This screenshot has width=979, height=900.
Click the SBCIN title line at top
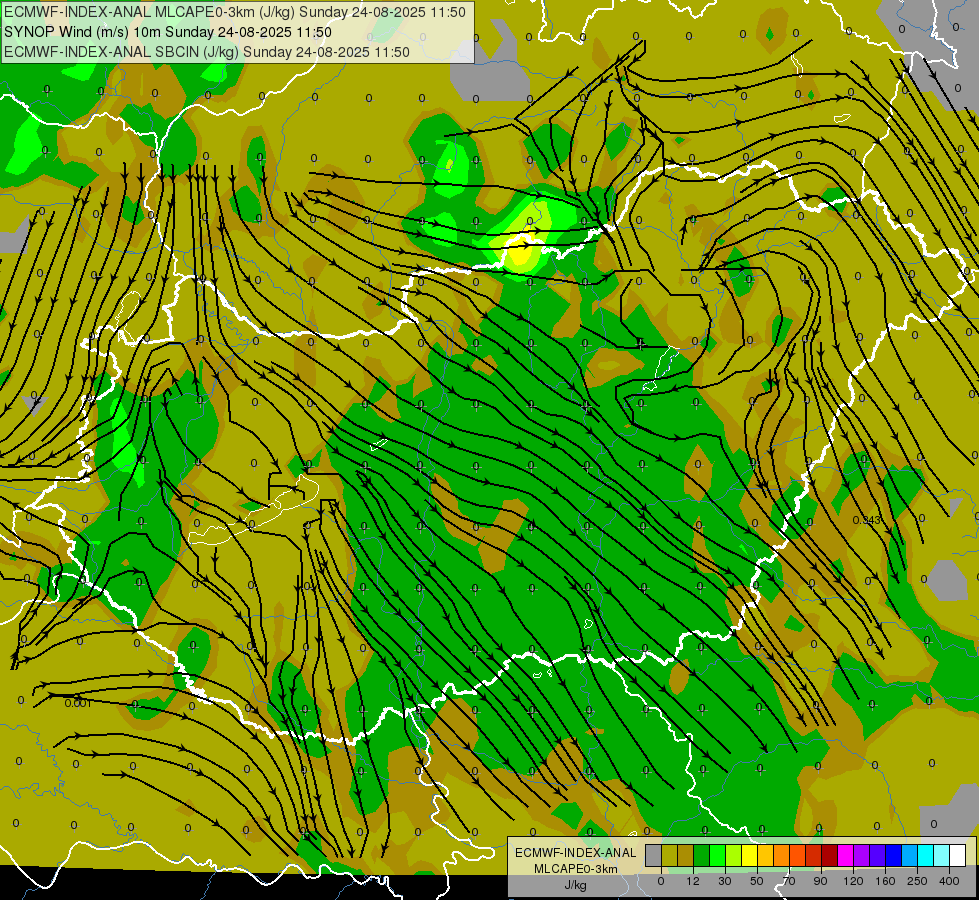coord(207,52)
